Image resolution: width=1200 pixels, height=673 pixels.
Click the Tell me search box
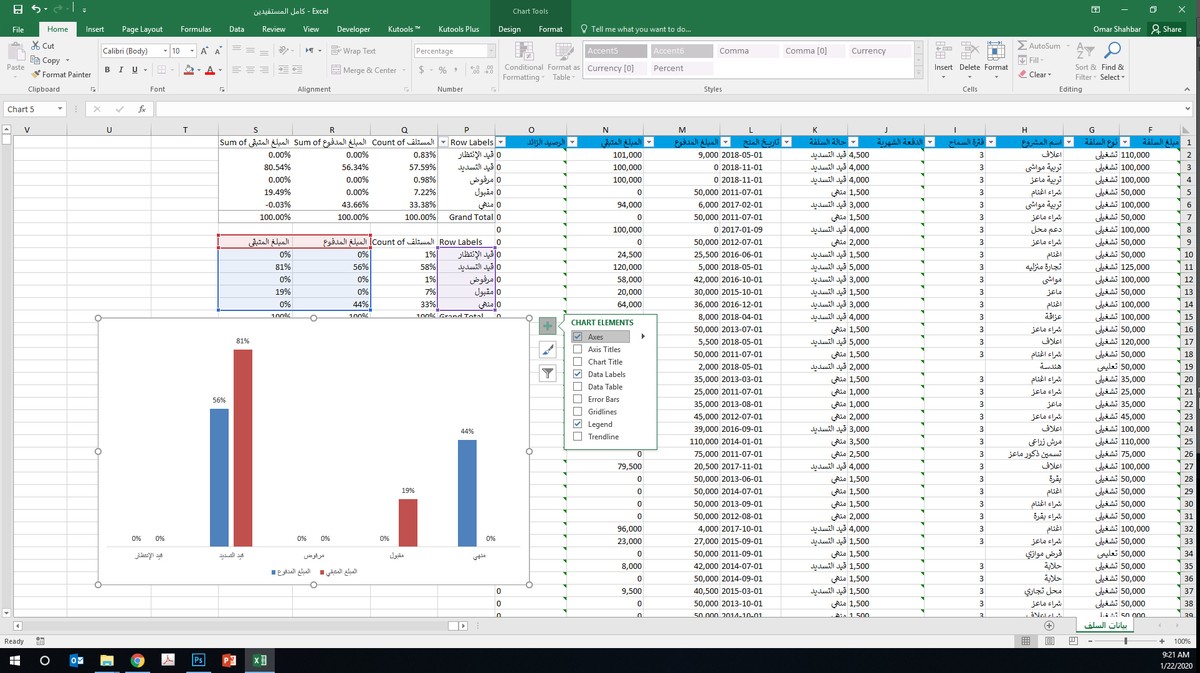pos(640,29)
